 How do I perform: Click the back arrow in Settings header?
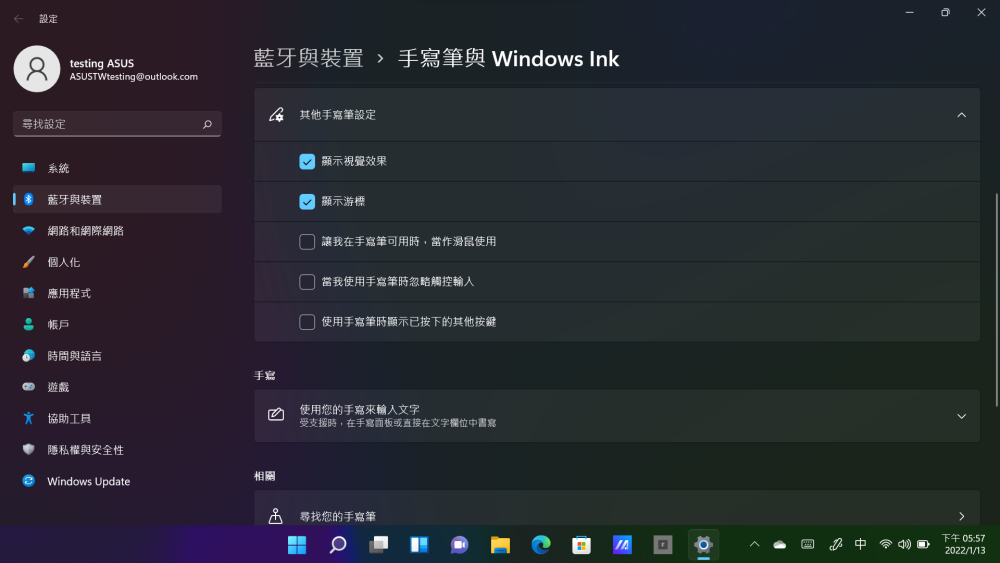[18, 19]
